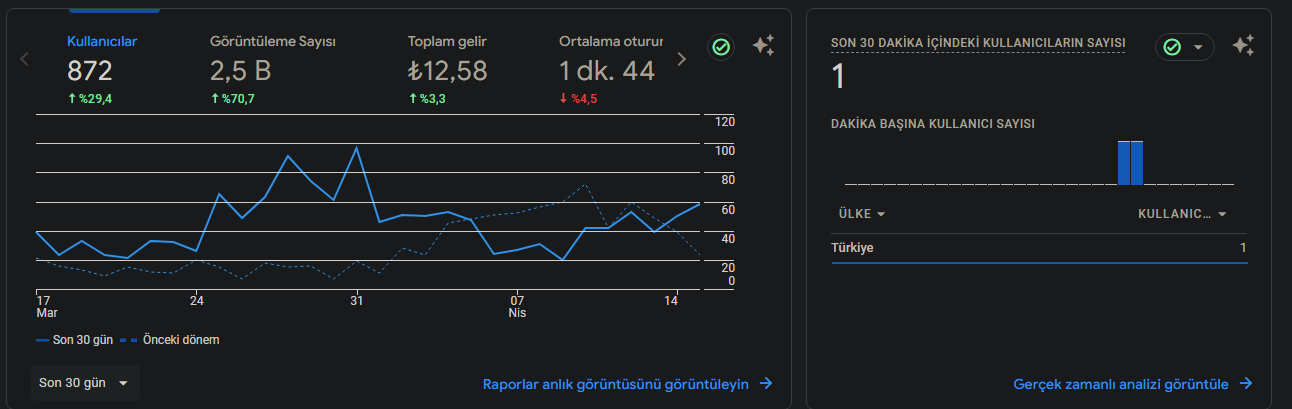Show previous metrics with the left chevron arrow

[x=25, y=59]
